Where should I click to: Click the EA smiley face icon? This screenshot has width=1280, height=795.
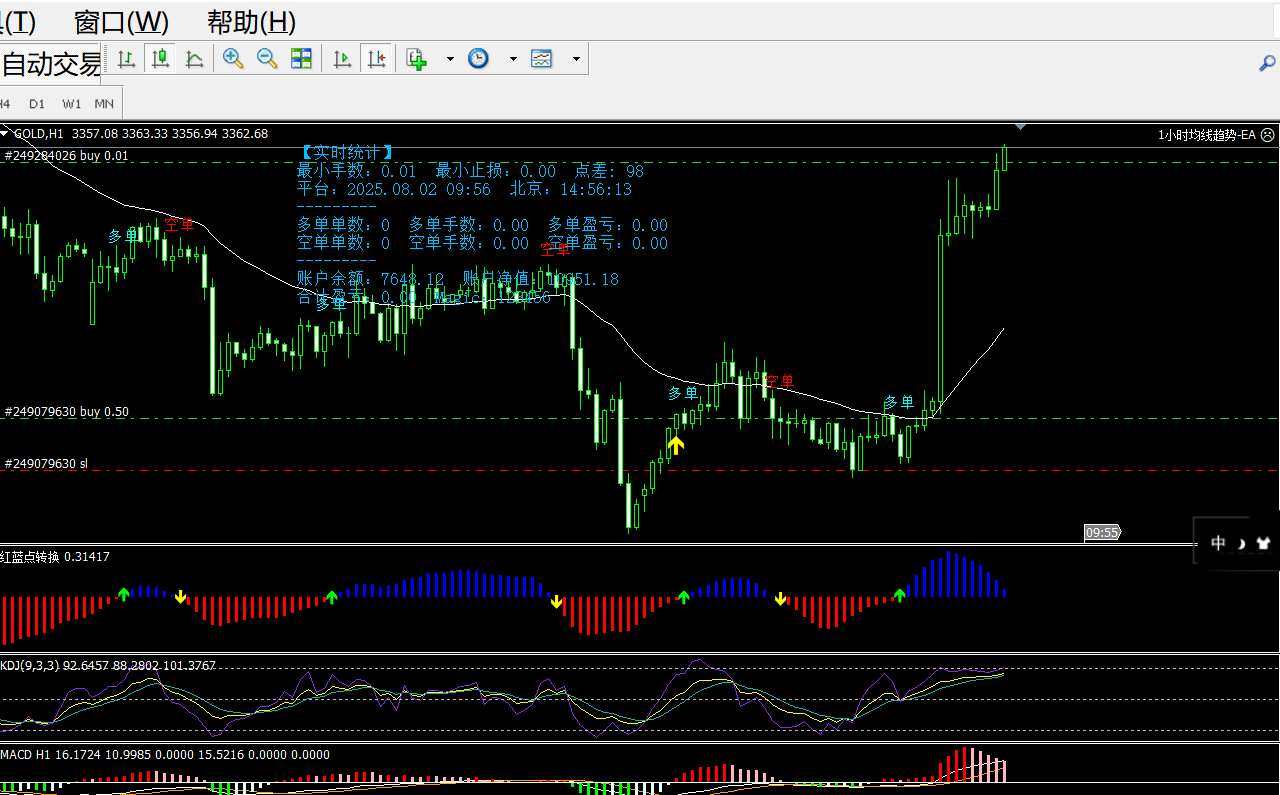(1268, 134)
